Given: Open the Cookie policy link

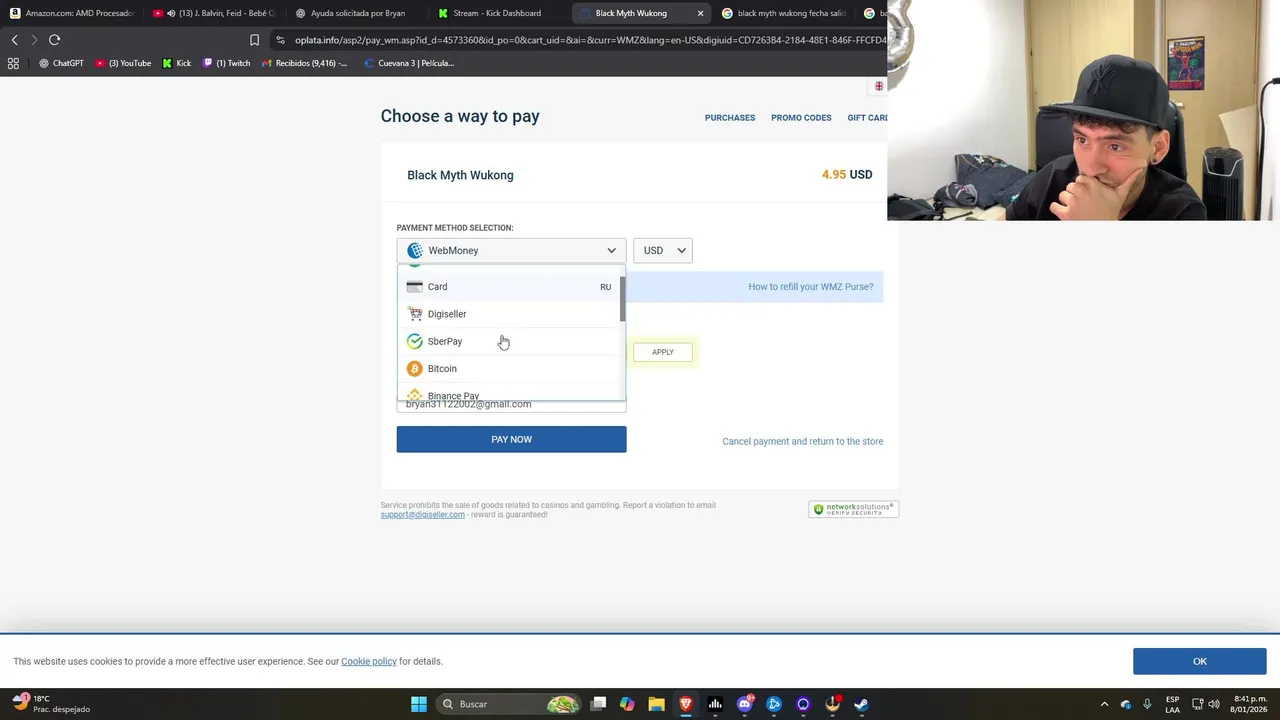Looking at the screenshot, I should click(369, 661).
